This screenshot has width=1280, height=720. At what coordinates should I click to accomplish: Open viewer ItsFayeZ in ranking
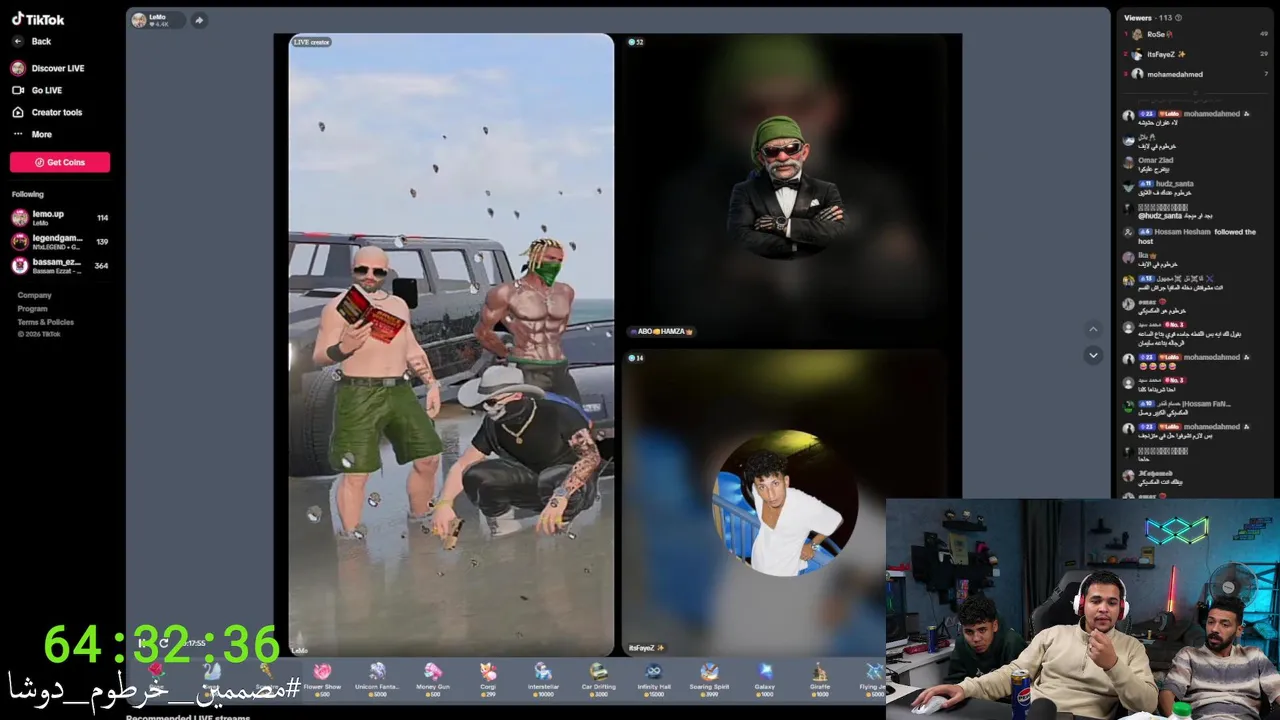[1196, 54]
